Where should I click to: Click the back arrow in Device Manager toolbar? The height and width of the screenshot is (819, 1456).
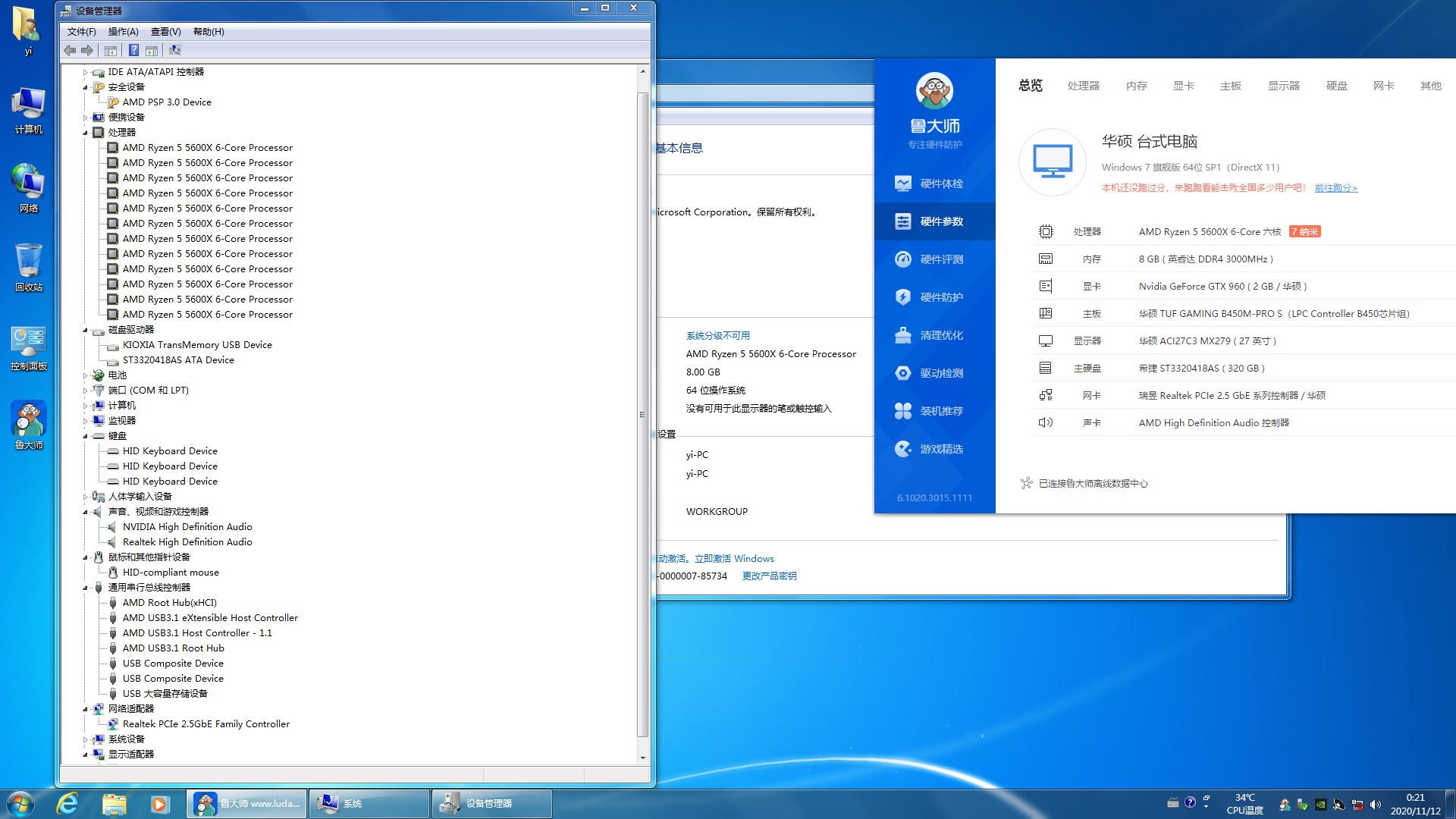[x=70, y=50]
